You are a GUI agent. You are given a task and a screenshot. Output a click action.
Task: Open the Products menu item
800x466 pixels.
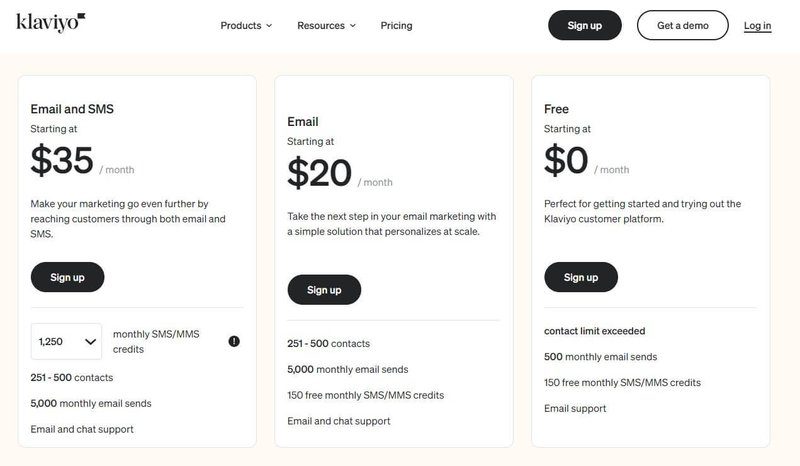point(241,26)
